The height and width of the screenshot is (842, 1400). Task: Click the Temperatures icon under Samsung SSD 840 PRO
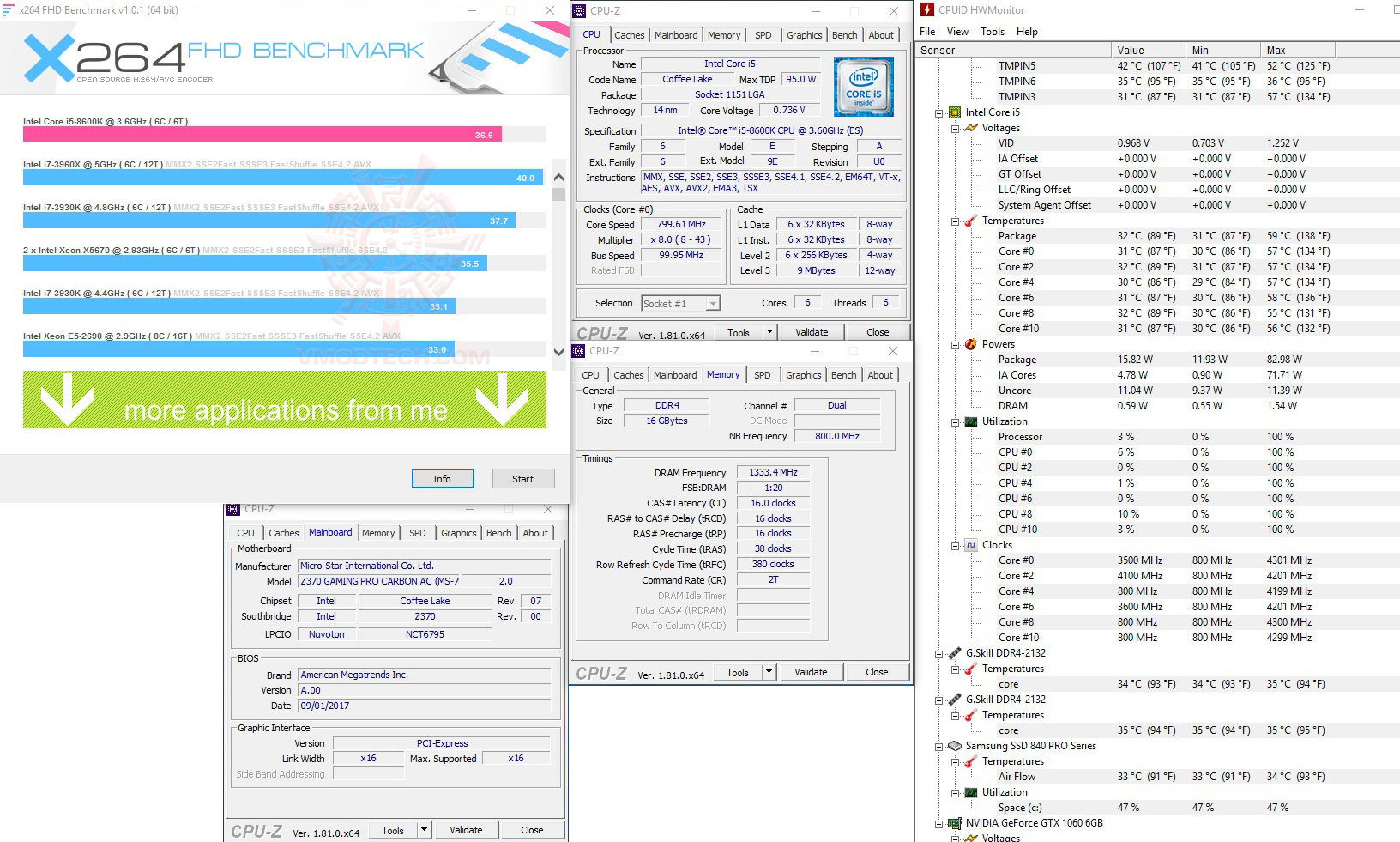click(970, 761)
